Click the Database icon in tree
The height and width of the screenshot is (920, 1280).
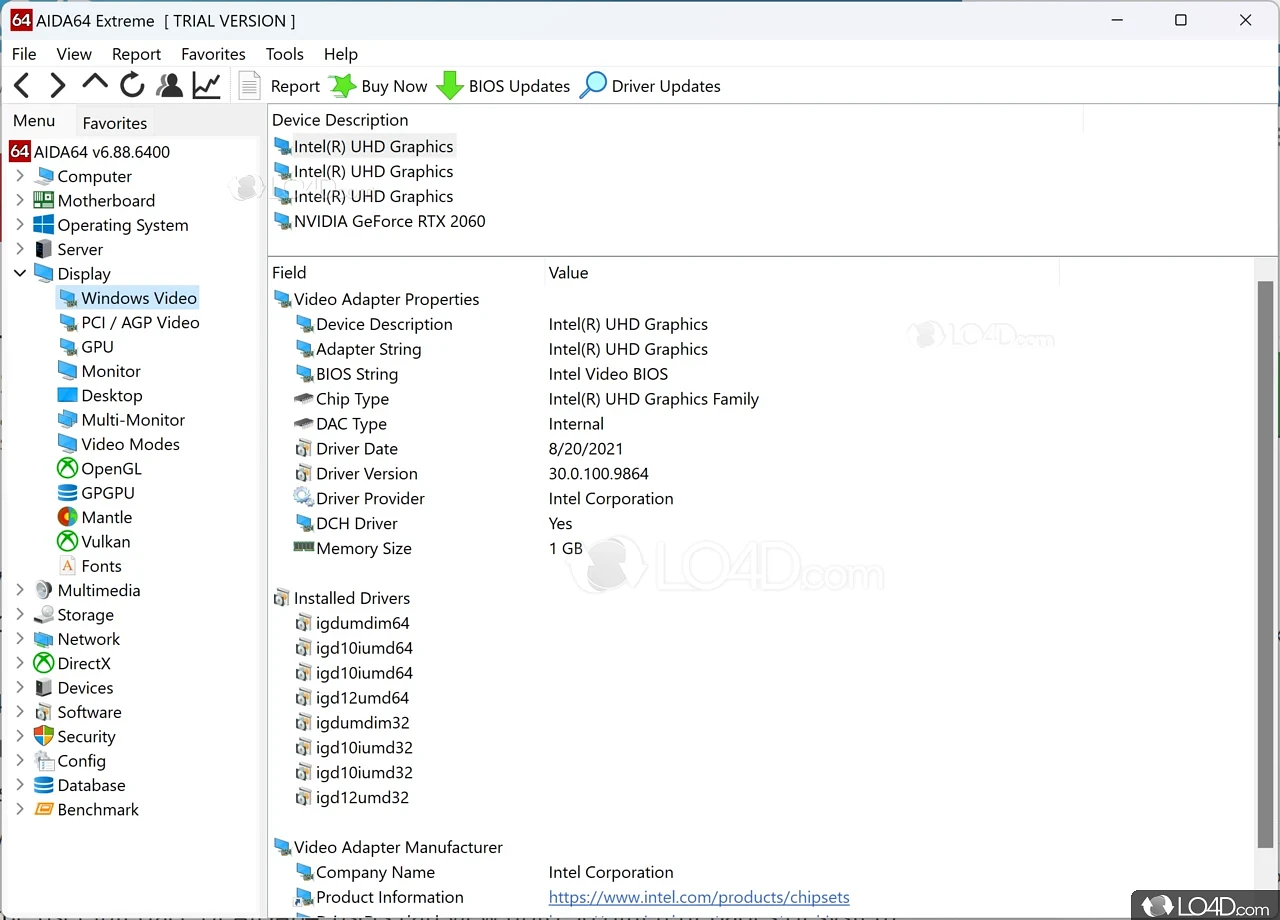click(x=43, y=785)
